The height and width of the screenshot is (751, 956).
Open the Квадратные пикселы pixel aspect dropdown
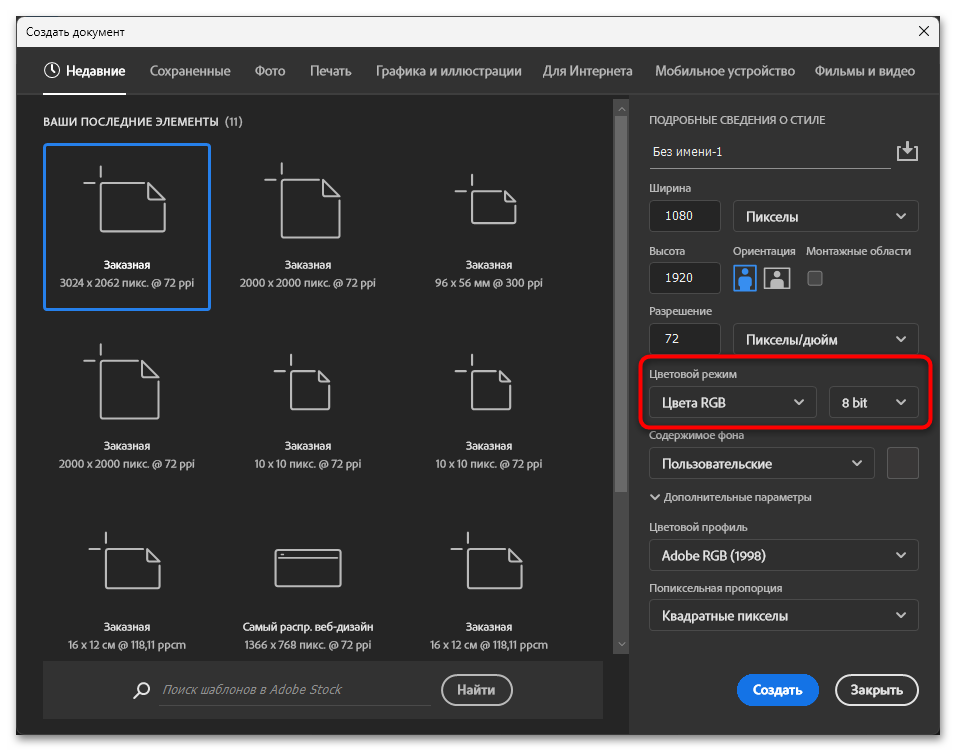tap(783, 616)
